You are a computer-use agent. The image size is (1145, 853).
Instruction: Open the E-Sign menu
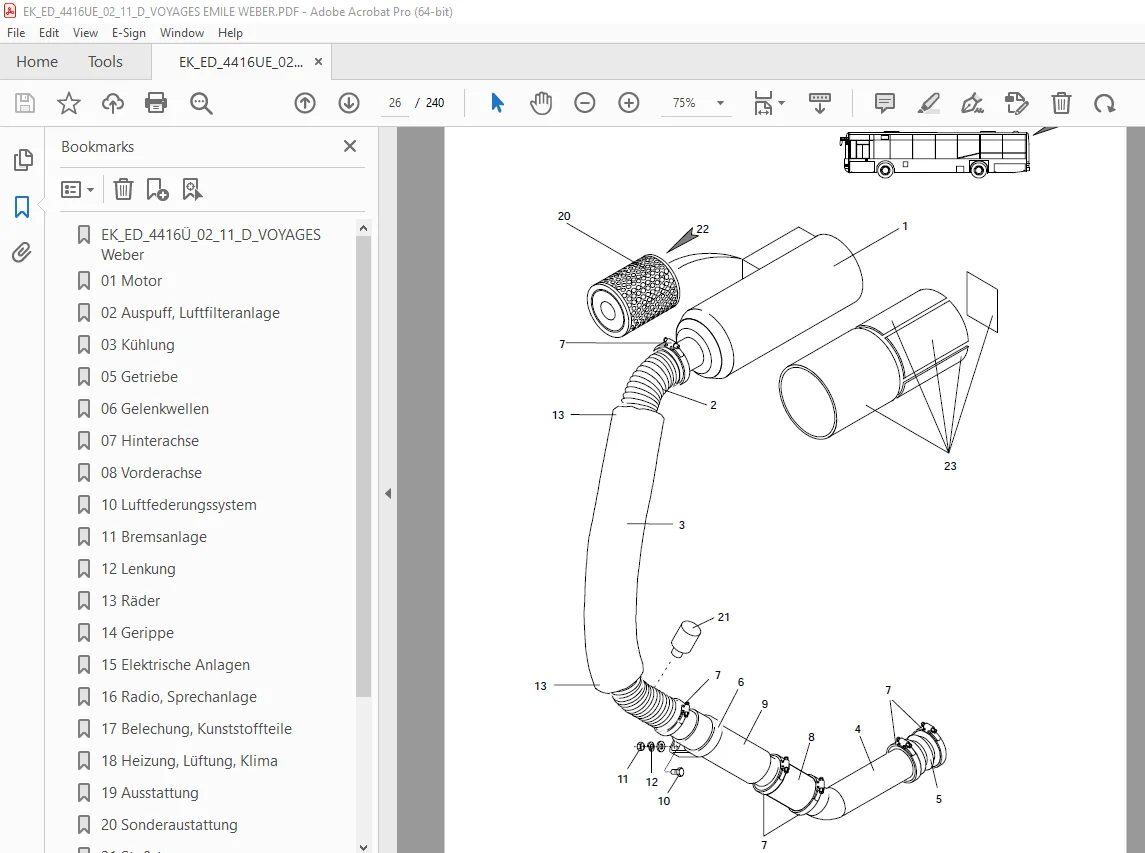(129, 33)
